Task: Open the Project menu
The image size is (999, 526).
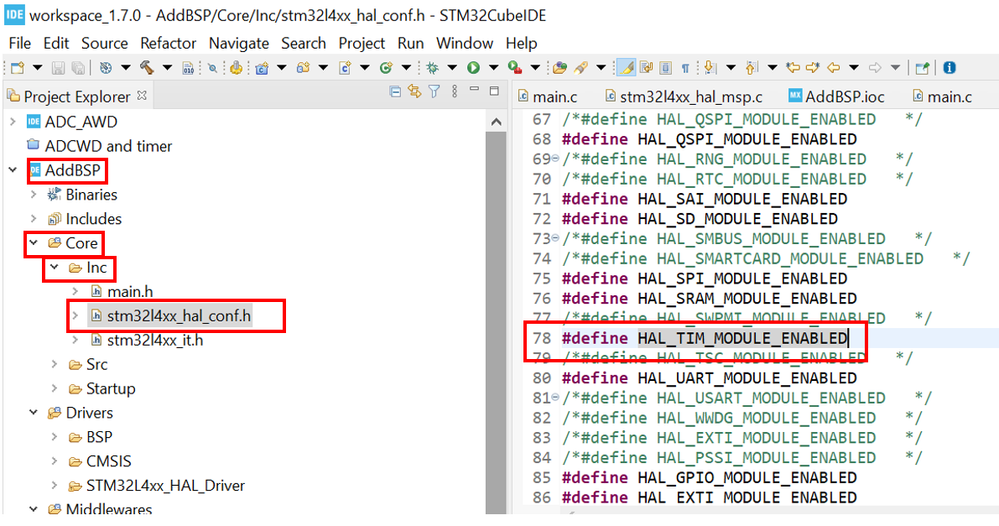Action: click(361, 43)
